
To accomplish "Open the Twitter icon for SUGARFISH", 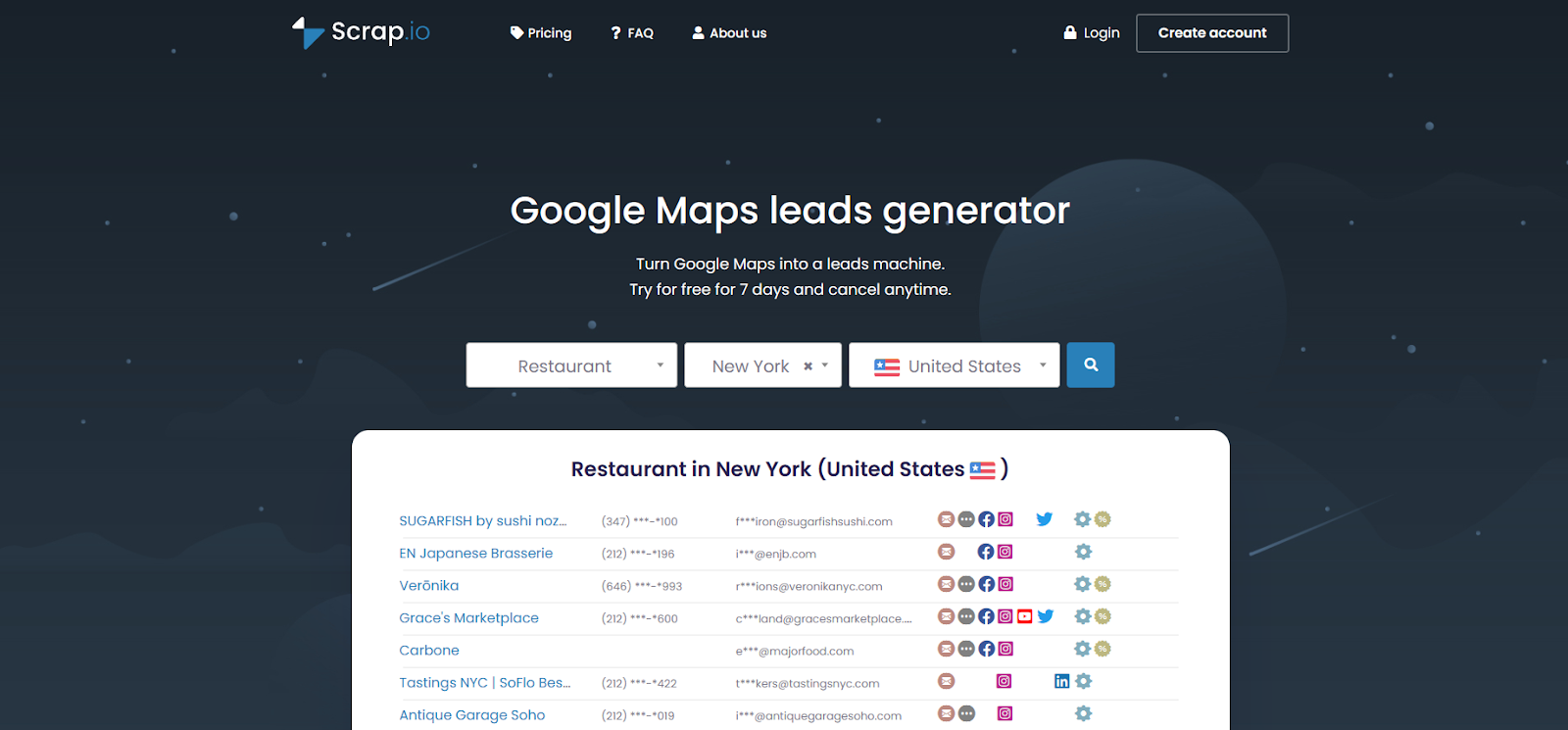I will click(x=1045, y=519).
